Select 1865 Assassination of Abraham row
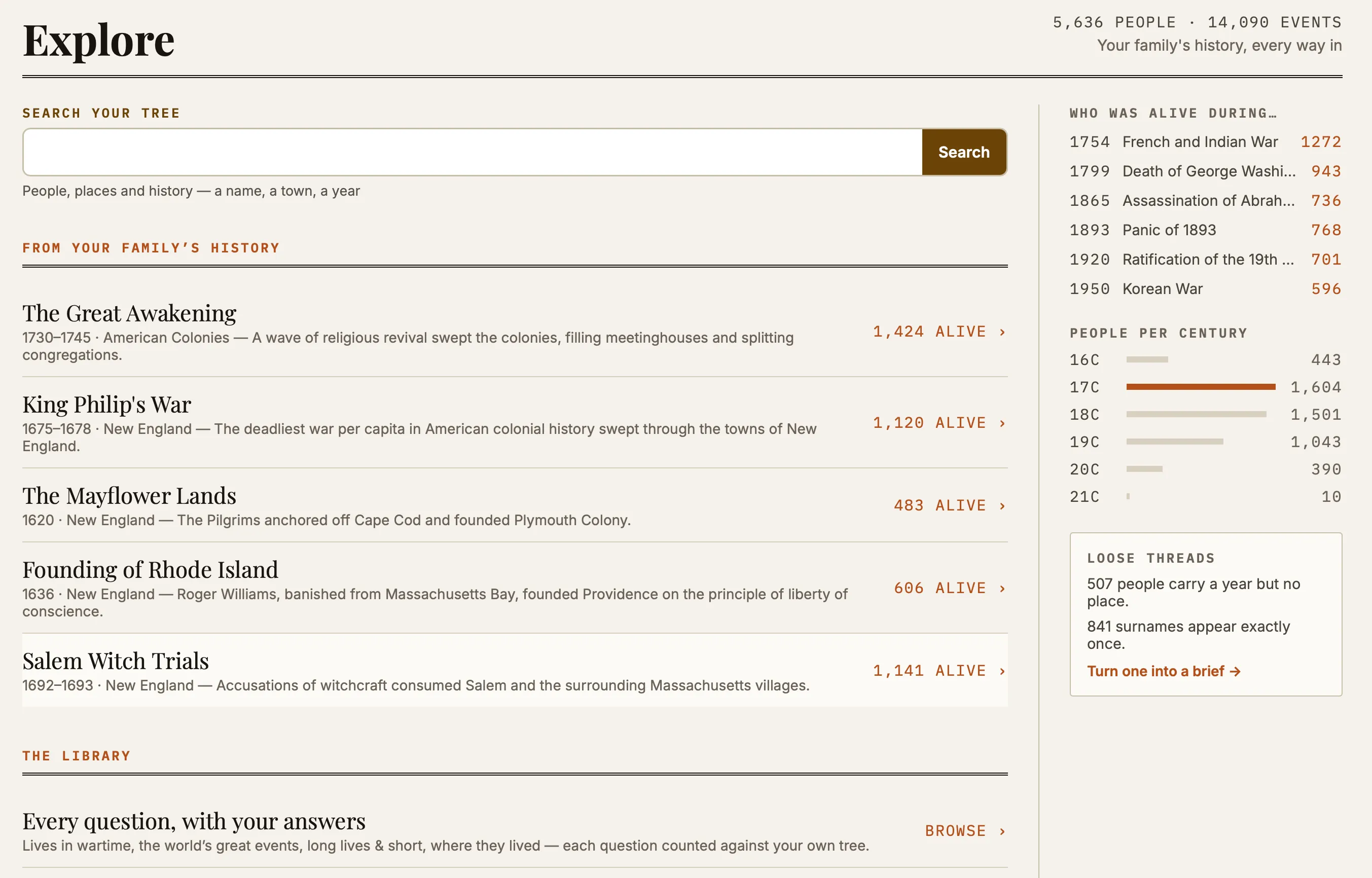The image size is (1372, 878). 1206,201
